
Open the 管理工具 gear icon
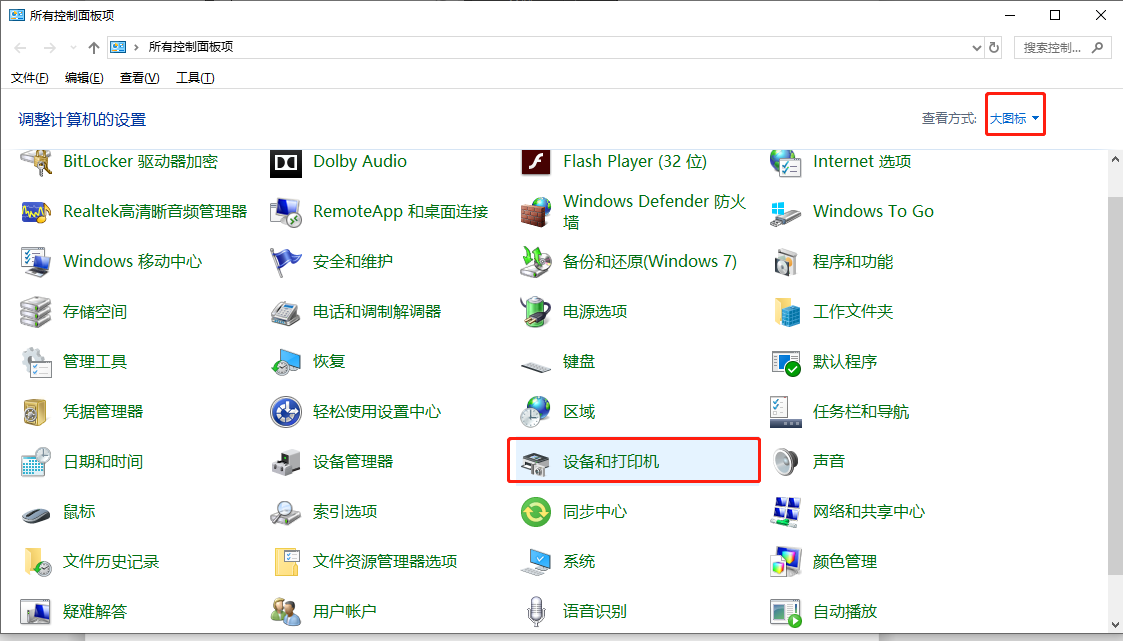[x=35, y=362]
